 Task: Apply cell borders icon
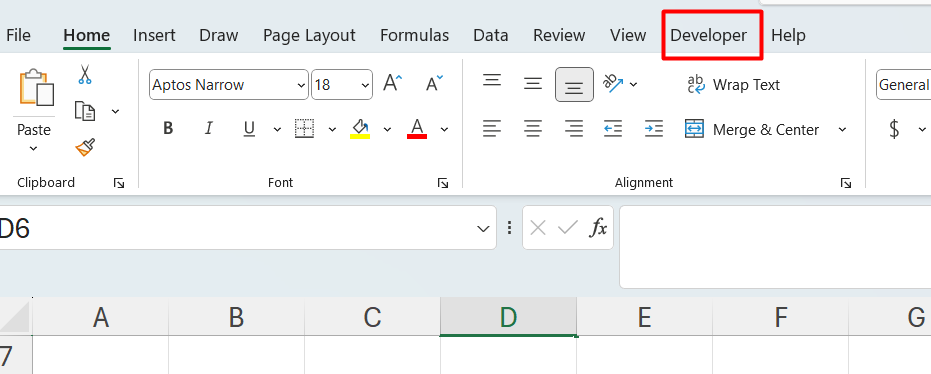point(304,128)
